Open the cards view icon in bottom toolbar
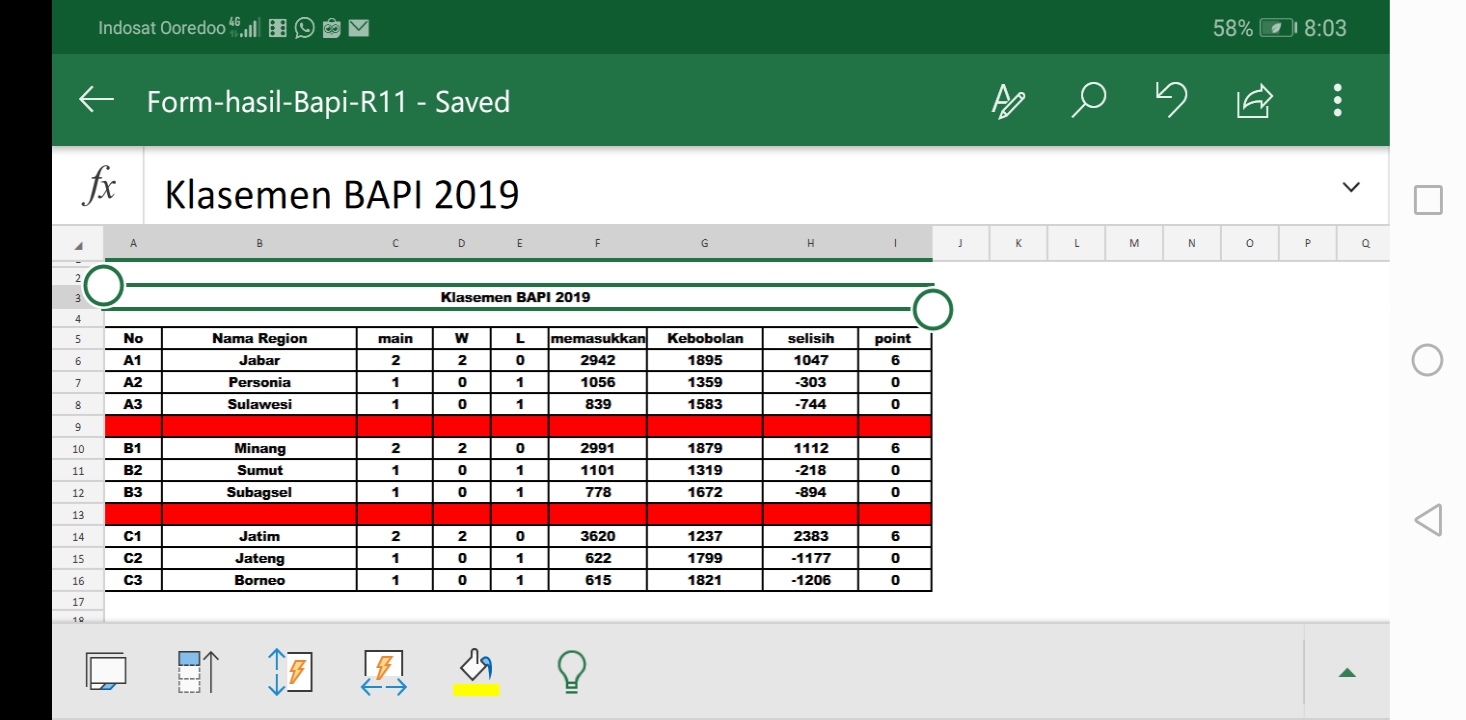 (106, 671)
